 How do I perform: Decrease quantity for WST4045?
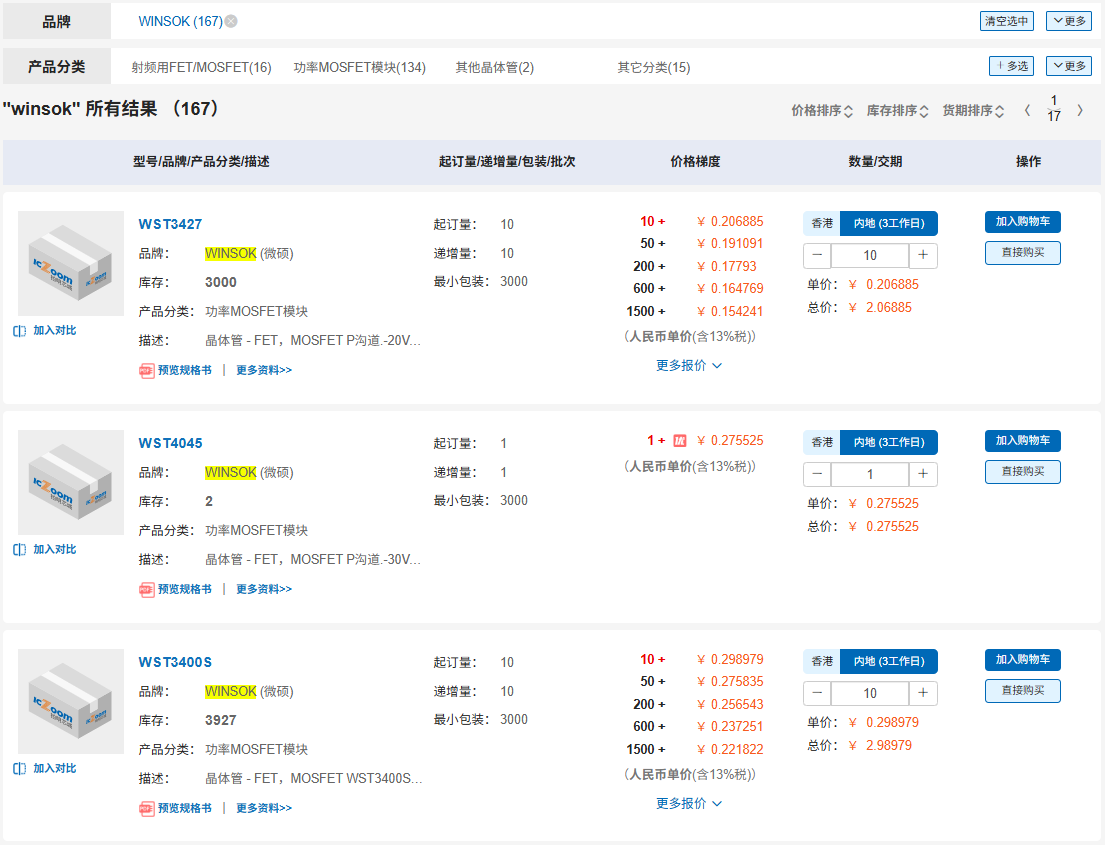[x=817, y=474]
